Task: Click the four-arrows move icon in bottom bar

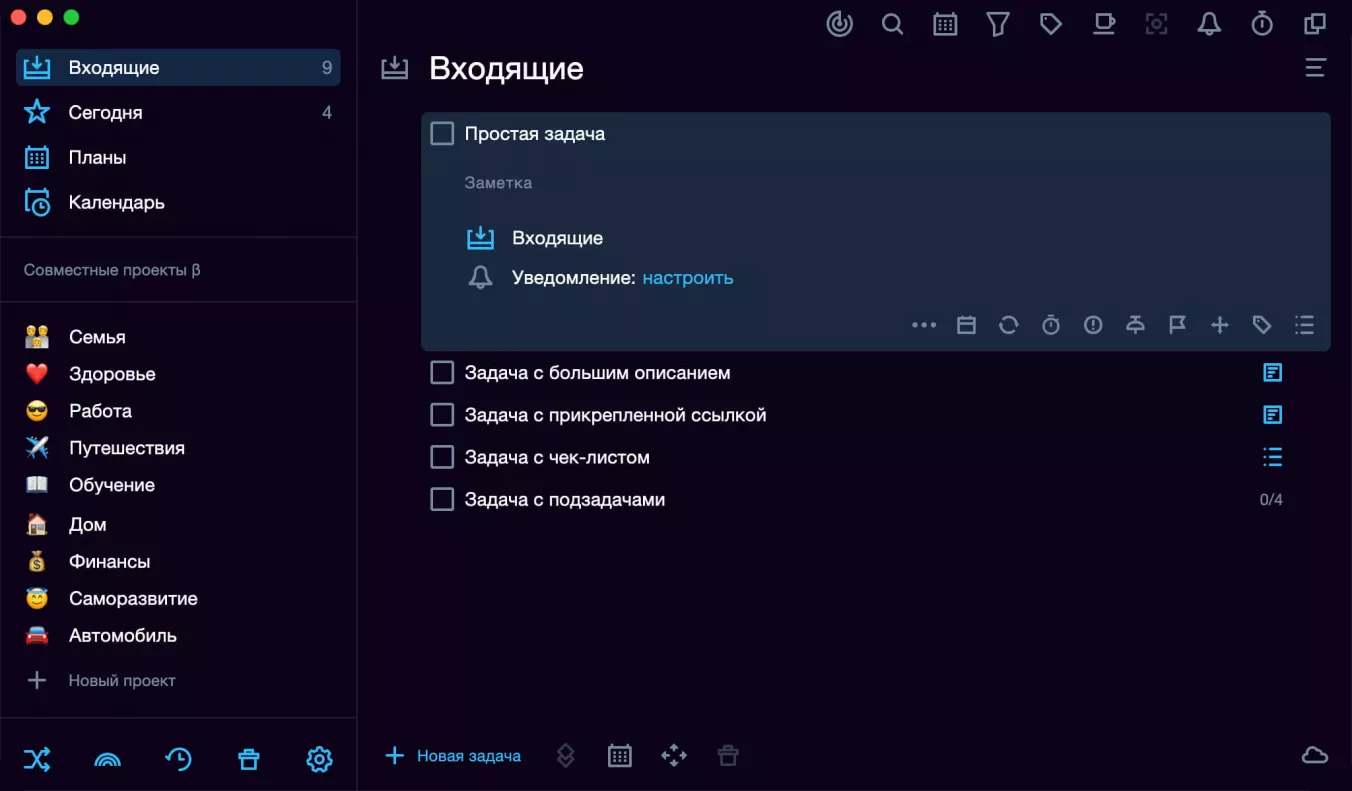Action: pos(674,756)
